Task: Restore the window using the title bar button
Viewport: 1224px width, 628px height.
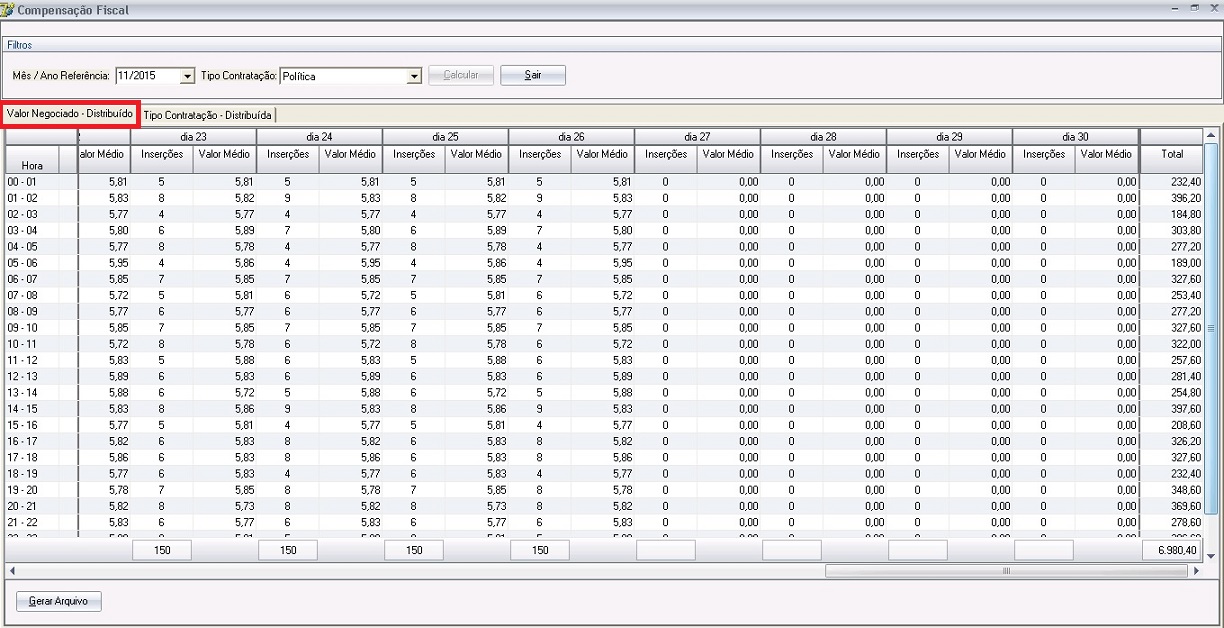Action: [x=1194, y=8]
